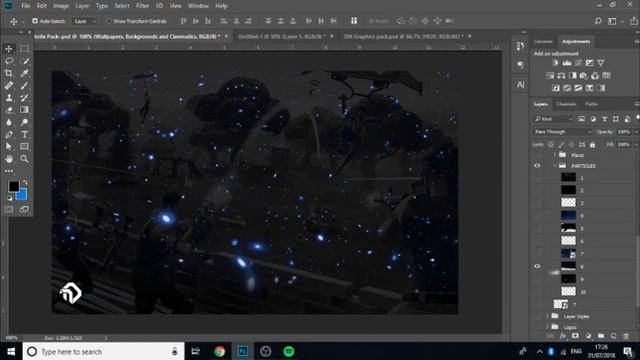The width and height of the screenshot is (640, 360).
Task: Select the Dodge tool
Action: (24, 122)
